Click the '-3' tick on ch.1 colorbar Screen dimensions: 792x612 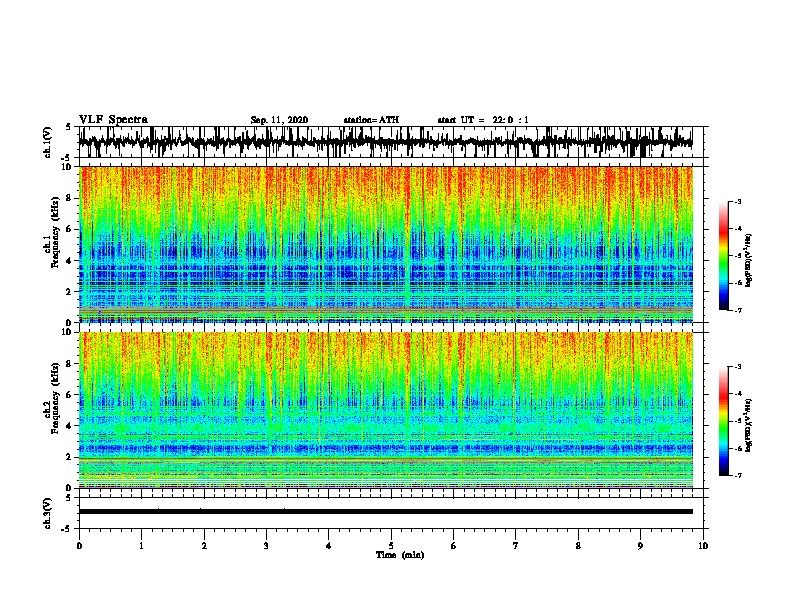coord(737,201)
